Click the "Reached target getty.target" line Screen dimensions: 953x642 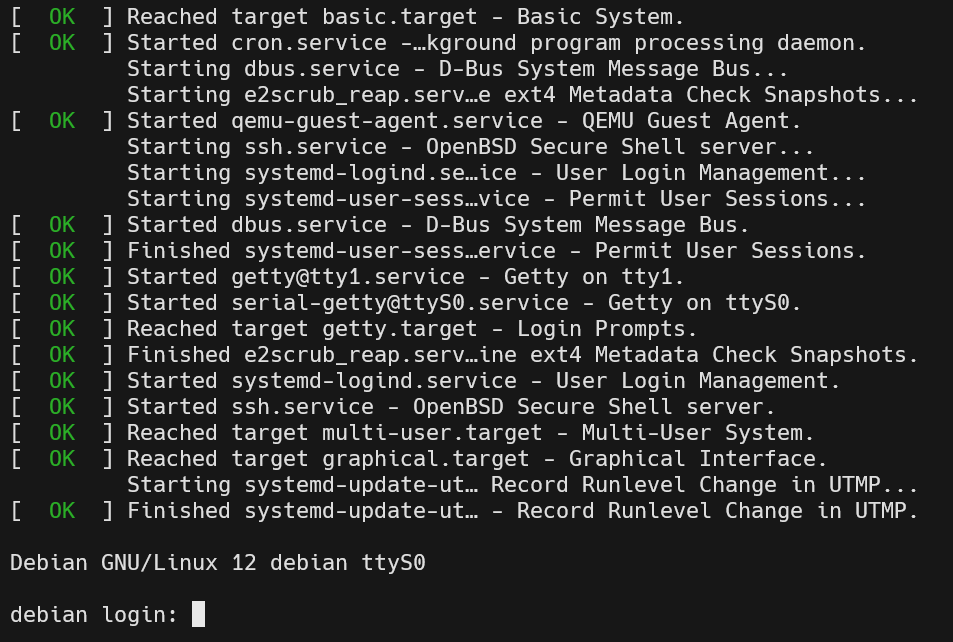point(412,329)
